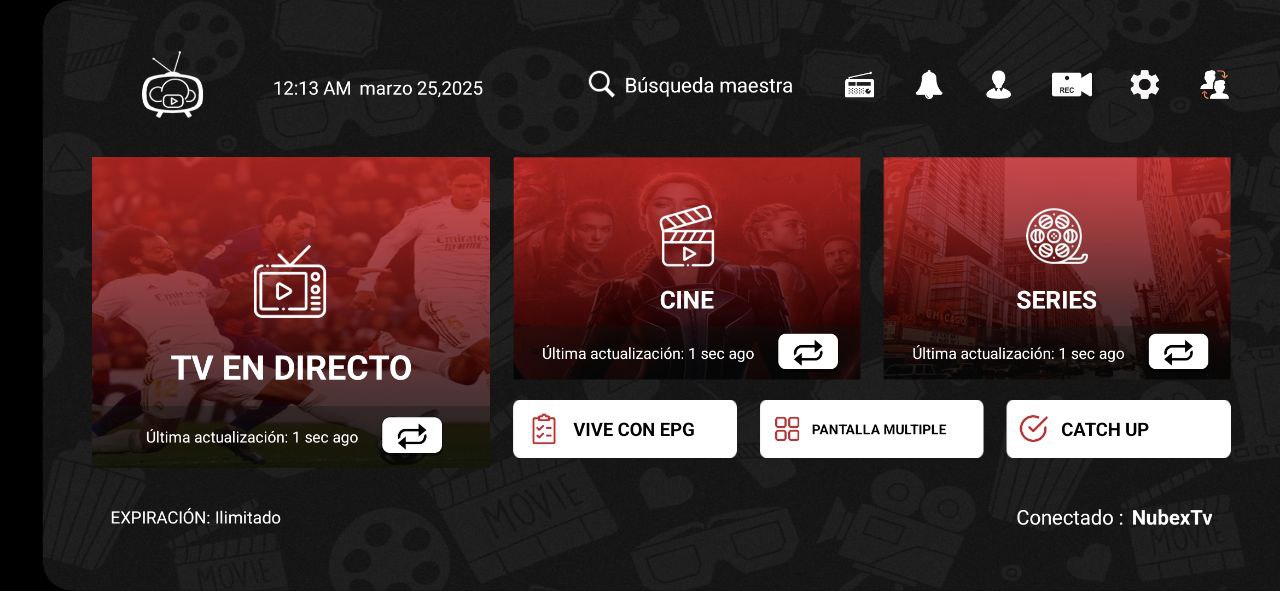Screen dimensions: 1280x591
Task: Refresh the CINE content list
Action: (808, 352)
